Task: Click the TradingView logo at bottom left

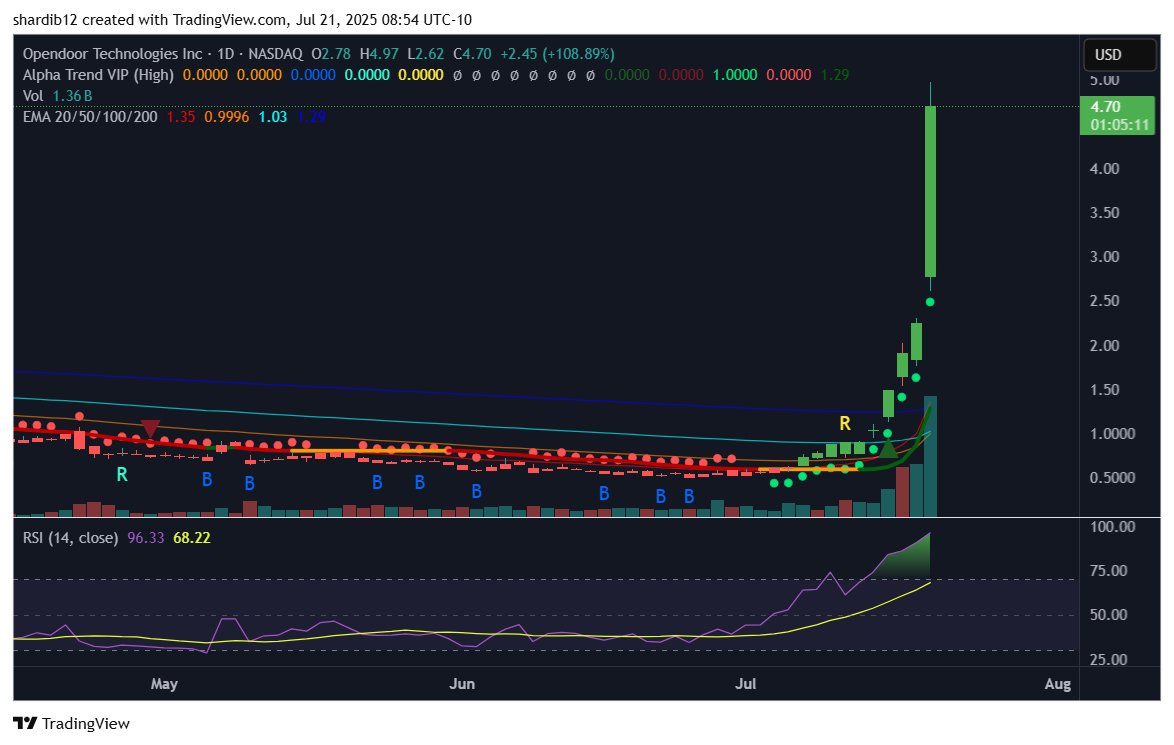Action: point(72,723)
